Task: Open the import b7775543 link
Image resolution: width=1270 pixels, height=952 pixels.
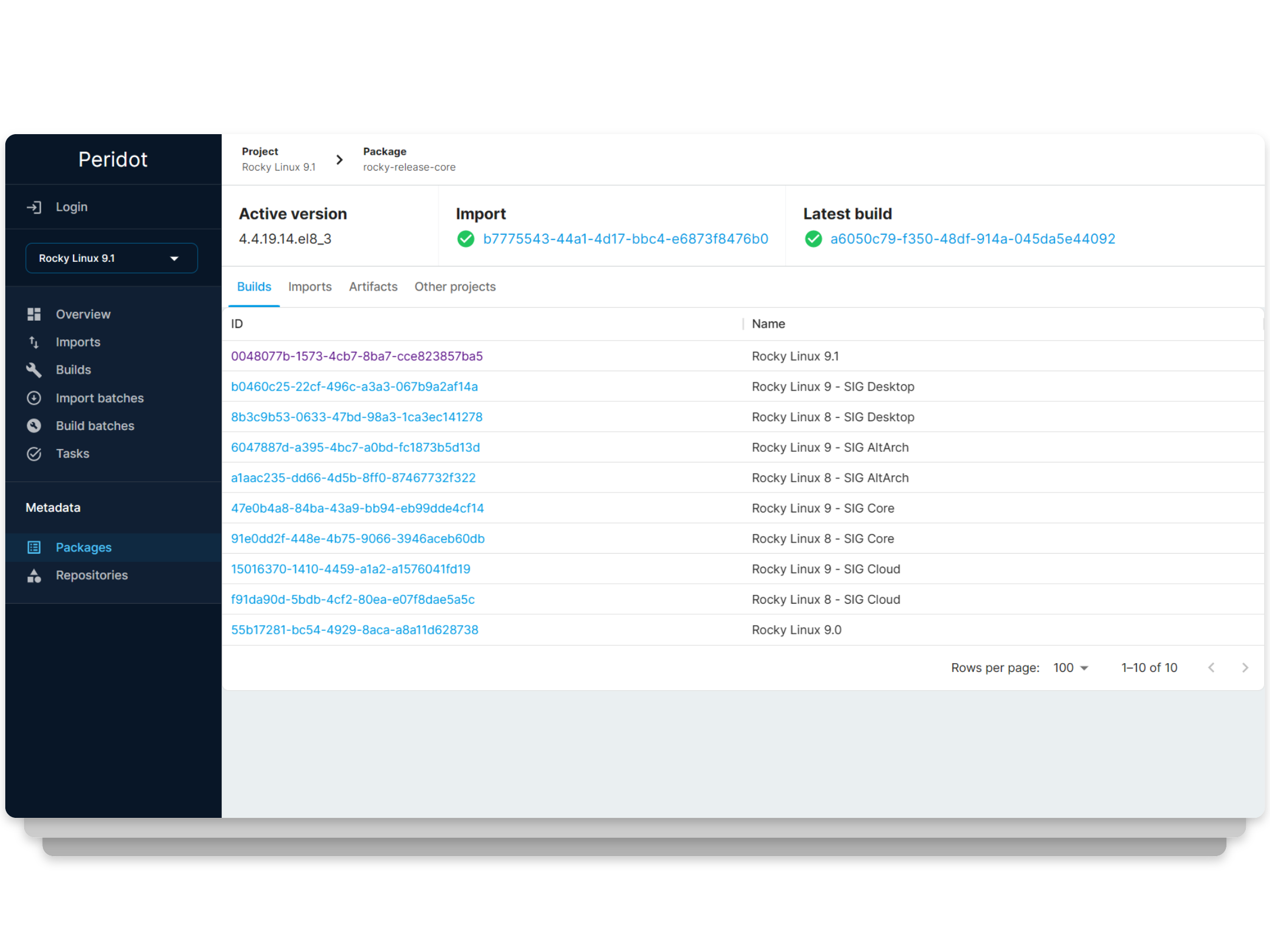Action: click(x=625, y=239)
